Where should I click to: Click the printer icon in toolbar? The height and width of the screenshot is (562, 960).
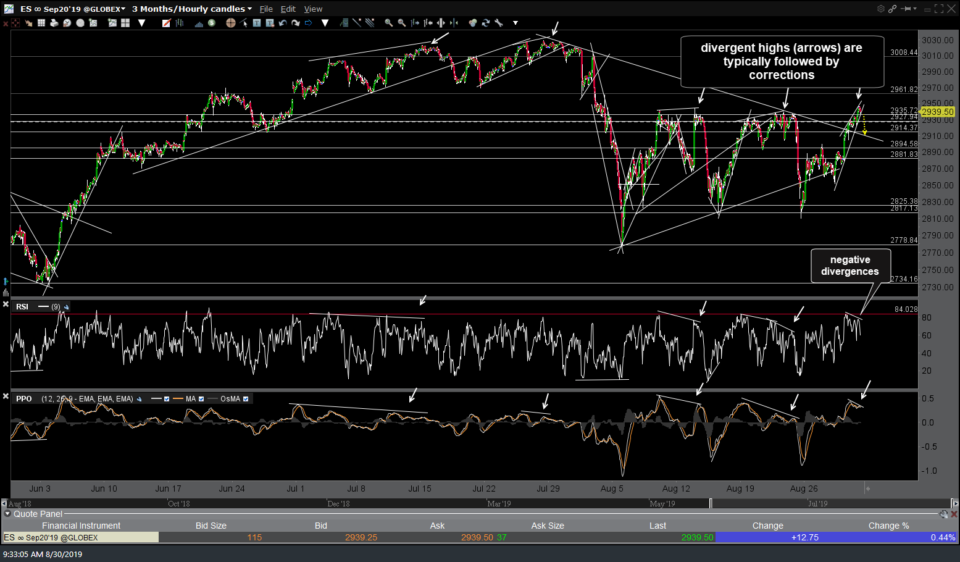click(x=54, y=23)
